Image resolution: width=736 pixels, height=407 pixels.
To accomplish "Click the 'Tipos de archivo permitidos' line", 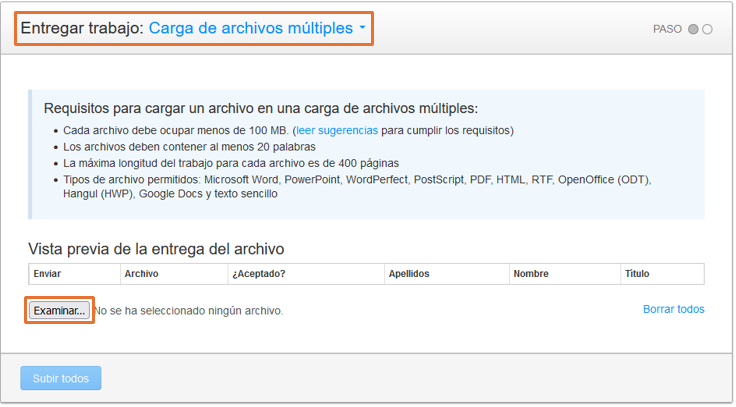I will coord(357,187).
